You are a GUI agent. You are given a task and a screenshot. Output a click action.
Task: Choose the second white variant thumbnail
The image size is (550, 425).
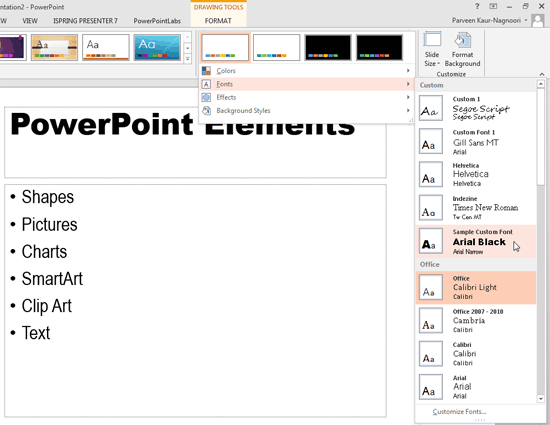pos(276,47)
